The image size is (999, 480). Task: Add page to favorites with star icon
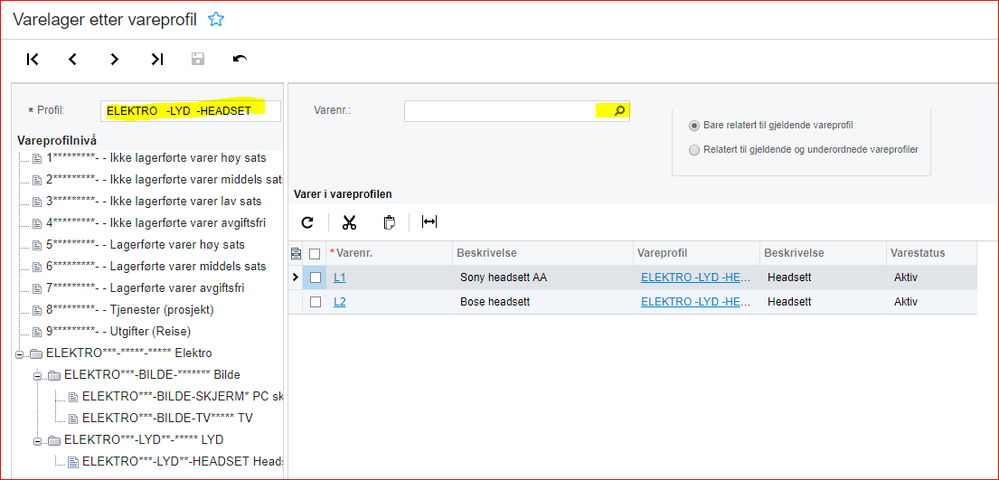point(217,19)
